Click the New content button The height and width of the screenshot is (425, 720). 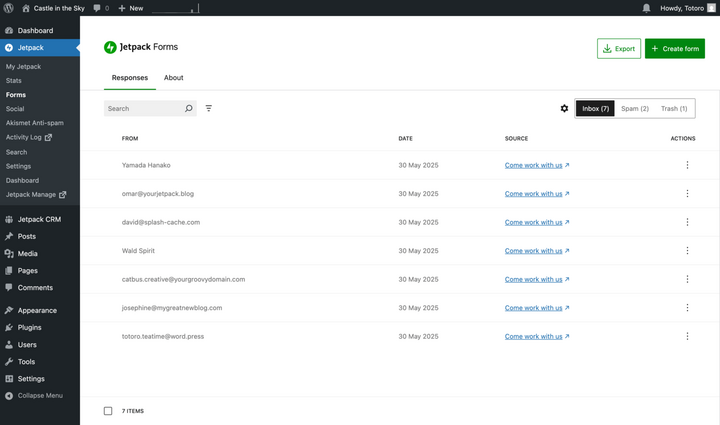point(131,8)
